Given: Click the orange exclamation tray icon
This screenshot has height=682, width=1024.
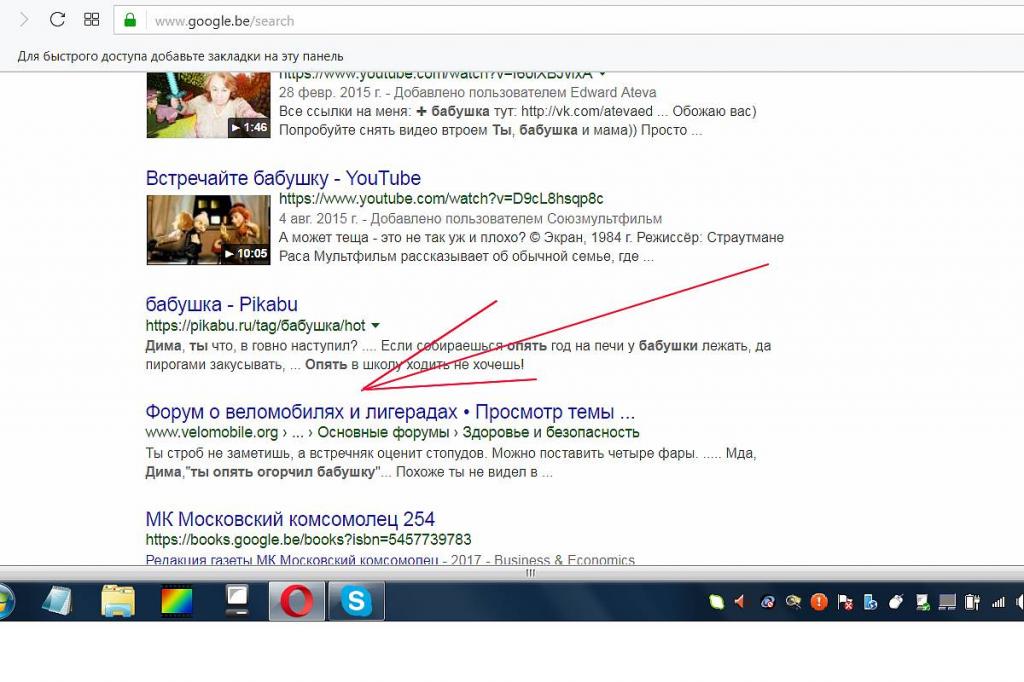Looking at the screenshot, I should (819, 602).
